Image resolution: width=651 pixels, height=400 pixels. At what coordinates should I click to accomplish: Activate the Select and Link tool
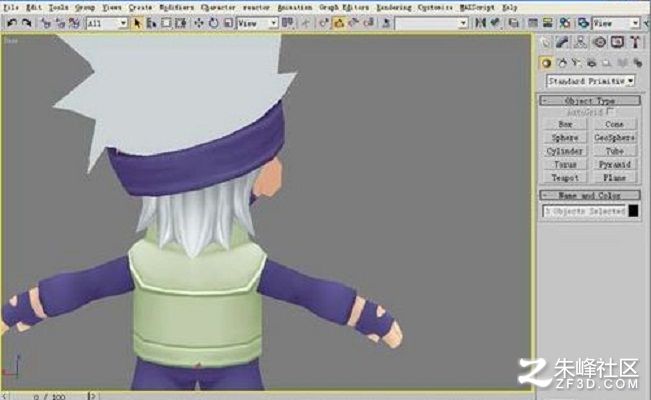pyautogui.click(x=46, y=23)
